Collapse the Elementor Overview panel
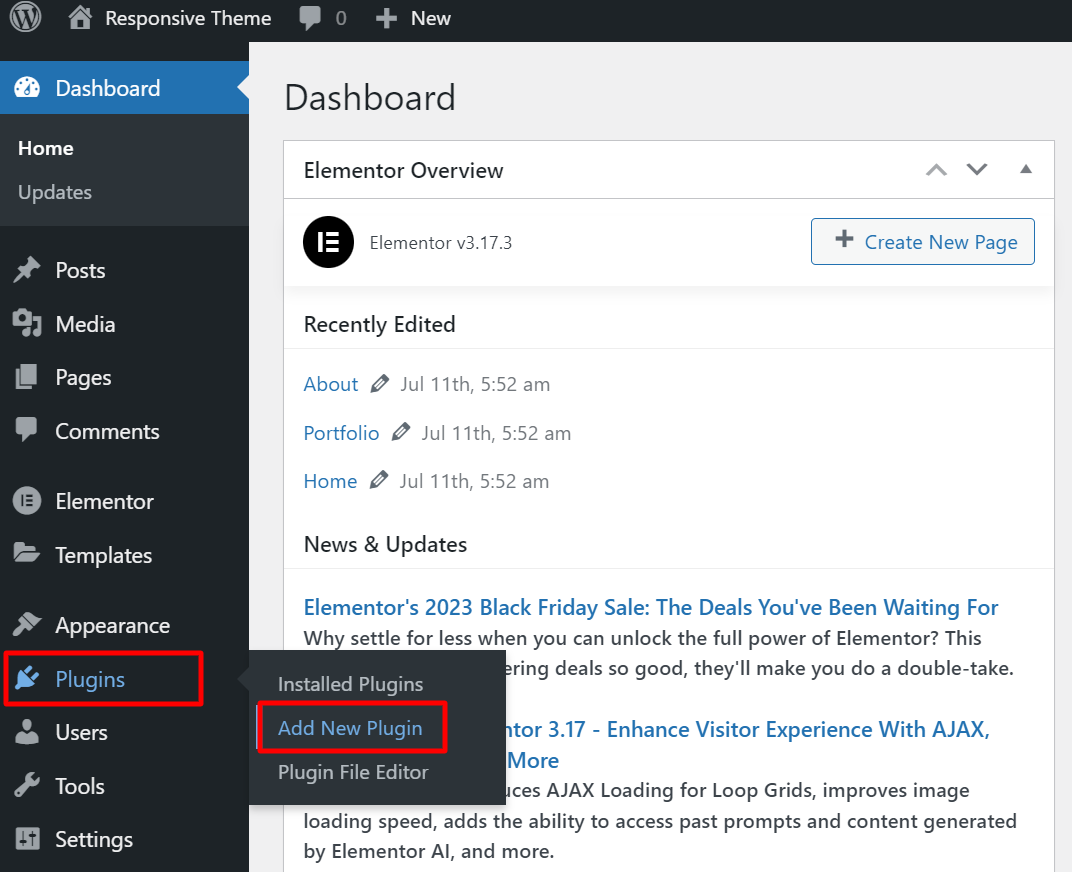 (1026, 169)
